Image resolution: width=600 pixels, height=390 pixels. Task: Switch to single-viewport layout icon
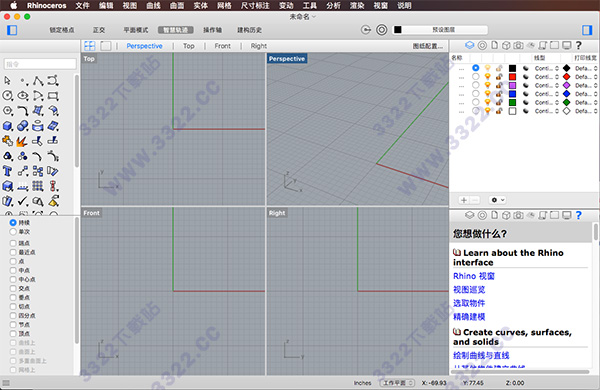[106, 46]
